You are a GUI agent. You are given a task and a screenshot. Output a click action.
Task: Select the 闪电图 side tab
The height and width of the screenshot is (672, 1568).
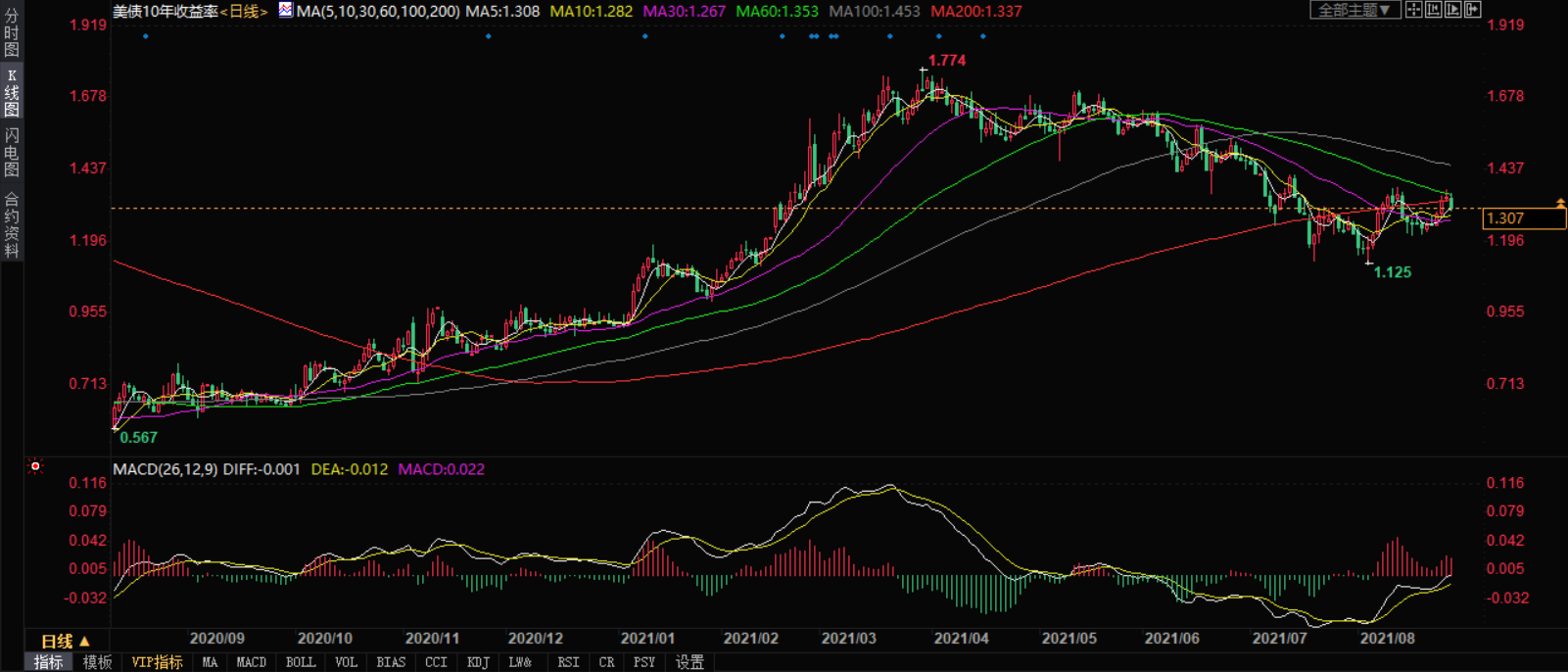(12, 152)
